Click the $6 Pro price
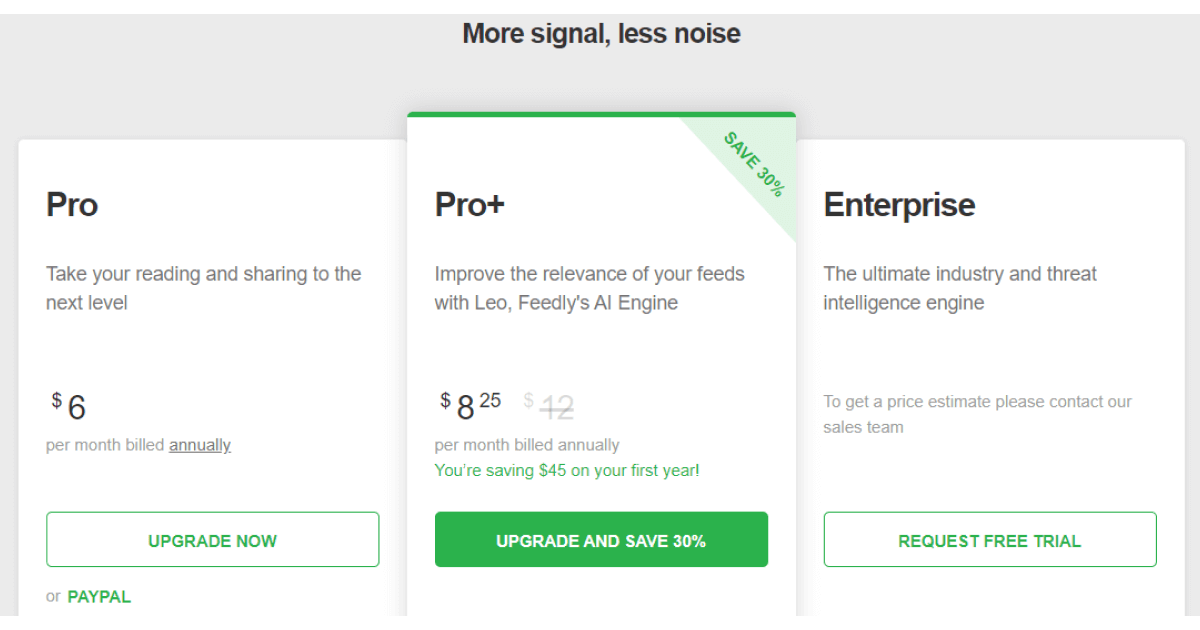 [x=70, y=406]
